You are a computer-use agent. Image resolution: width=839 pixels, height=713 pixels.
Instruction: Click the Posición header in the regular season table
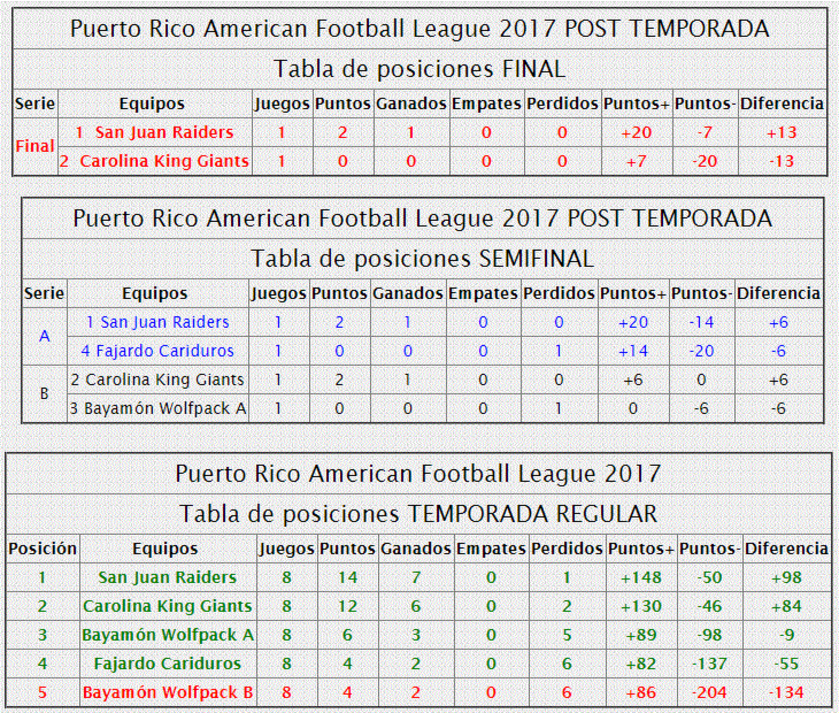[43, 548]
